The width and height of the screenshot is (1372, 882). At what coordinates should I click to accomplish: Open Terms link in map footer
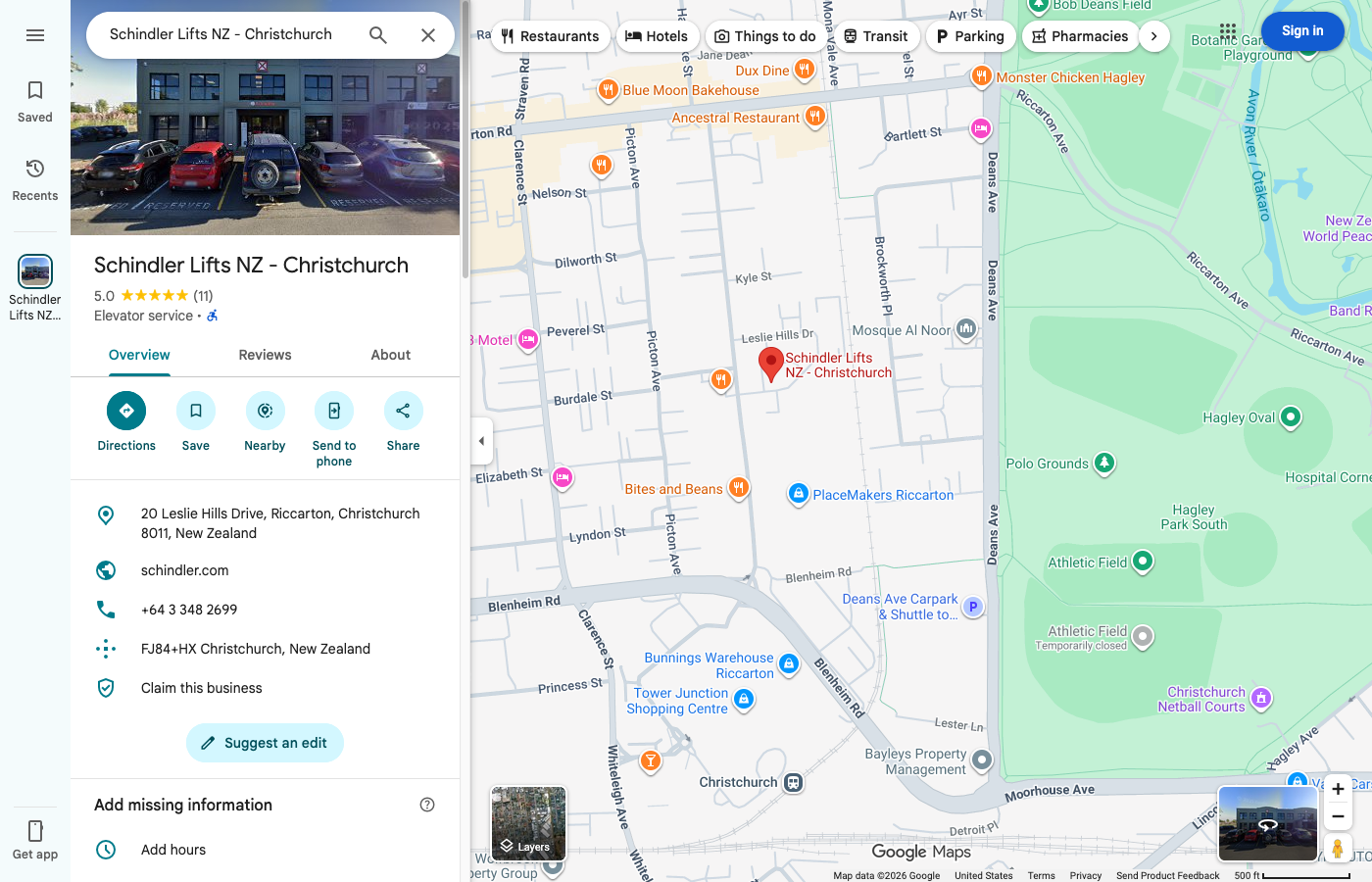coord(1041,875)
